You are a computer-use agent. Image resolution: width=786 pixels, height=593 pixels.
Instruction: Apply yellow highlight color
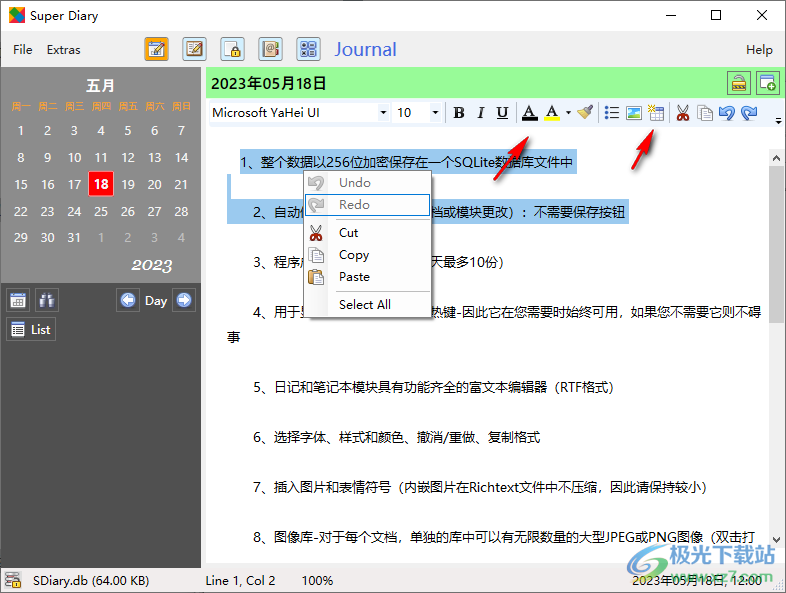point(552,113)
